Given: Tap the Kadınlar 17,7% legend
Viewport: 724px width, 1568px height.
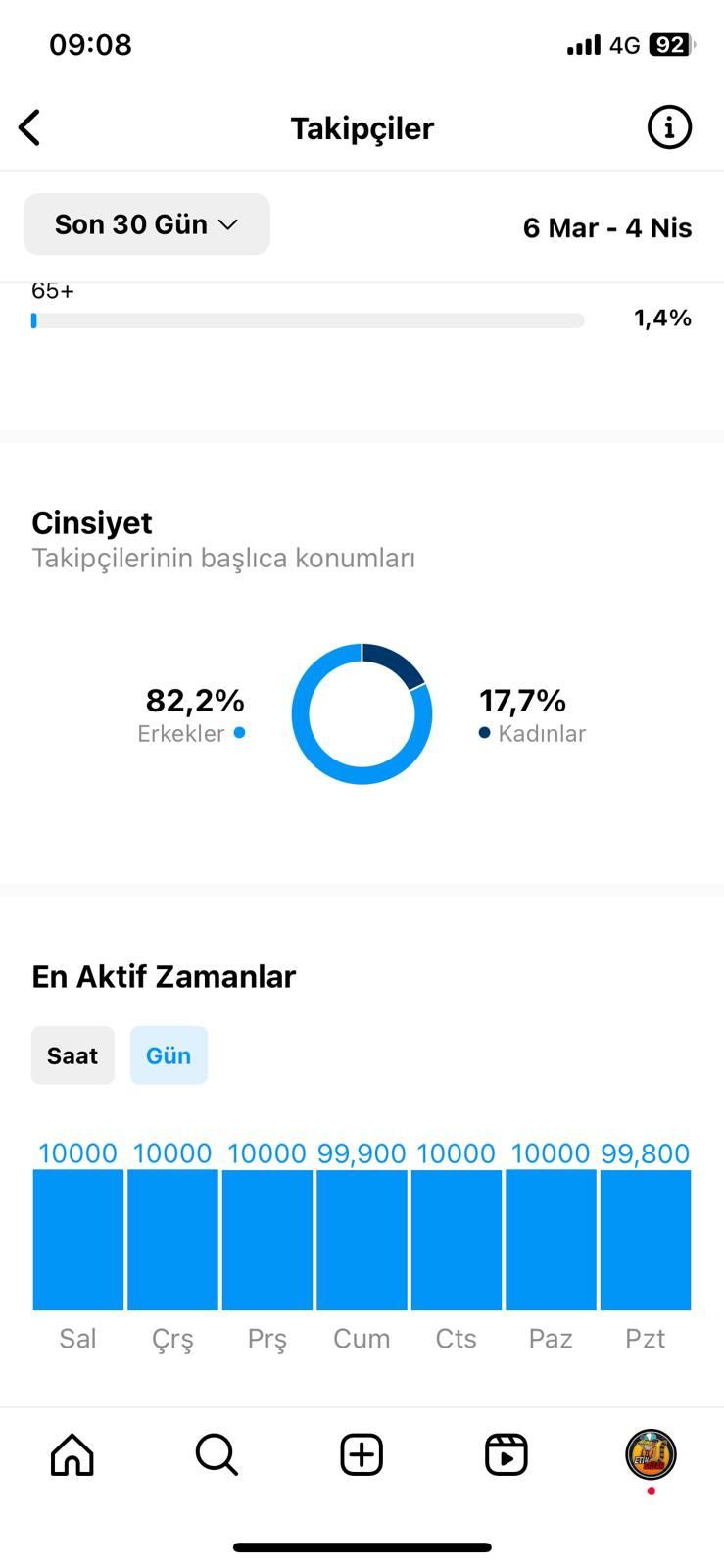Looking at the screenshot, I should pyautogui.click(x=532, y=715).
